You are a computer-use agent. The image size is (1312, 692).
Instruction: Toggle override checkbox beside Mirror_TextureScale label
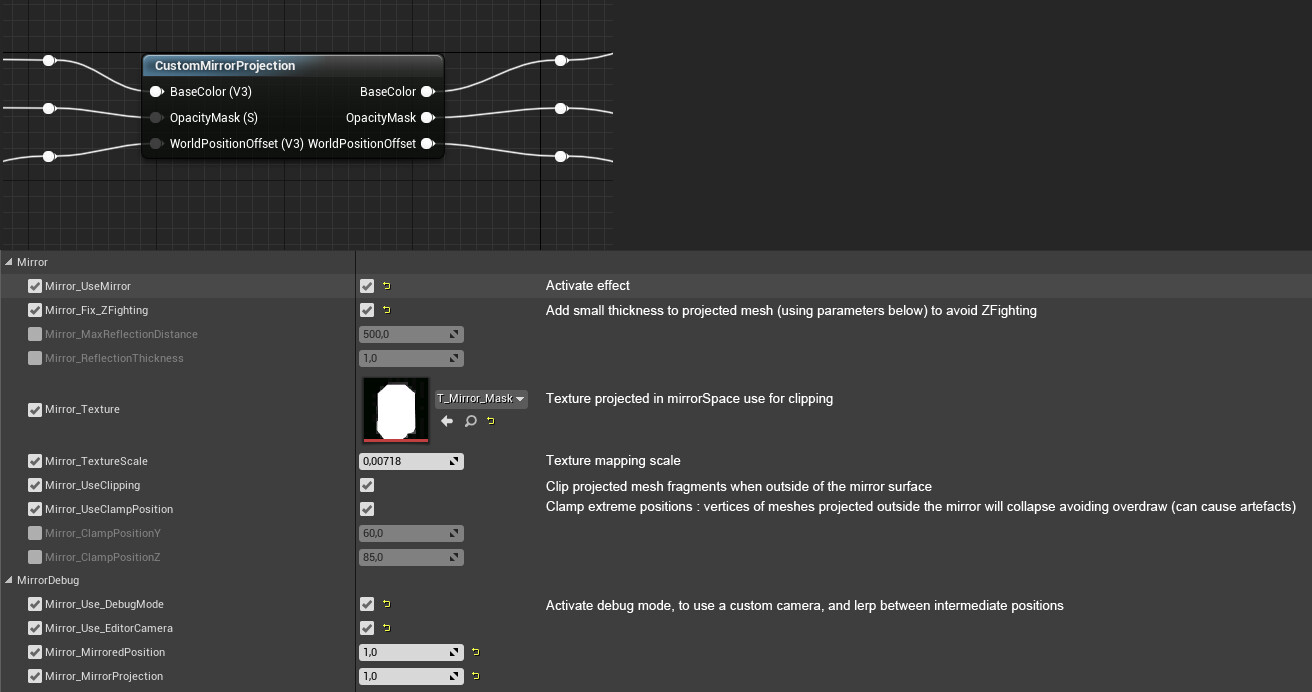(35, 461)
